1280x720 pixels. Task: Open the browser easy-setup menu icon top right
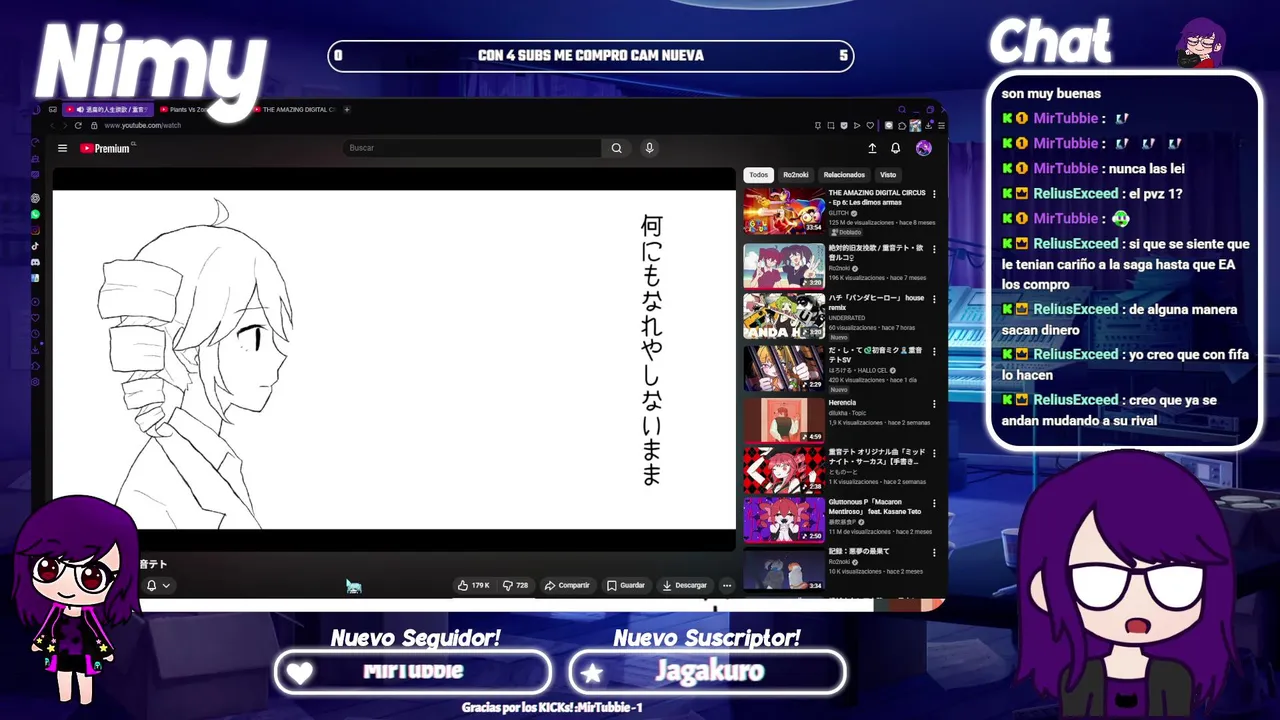coord(941,125)
